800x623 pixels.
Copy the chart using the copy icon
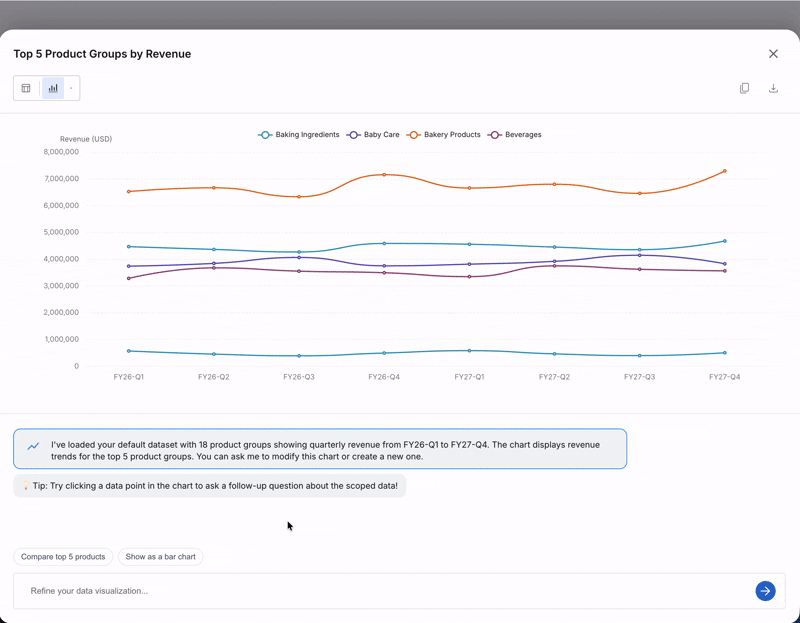[x=744, y=88]
